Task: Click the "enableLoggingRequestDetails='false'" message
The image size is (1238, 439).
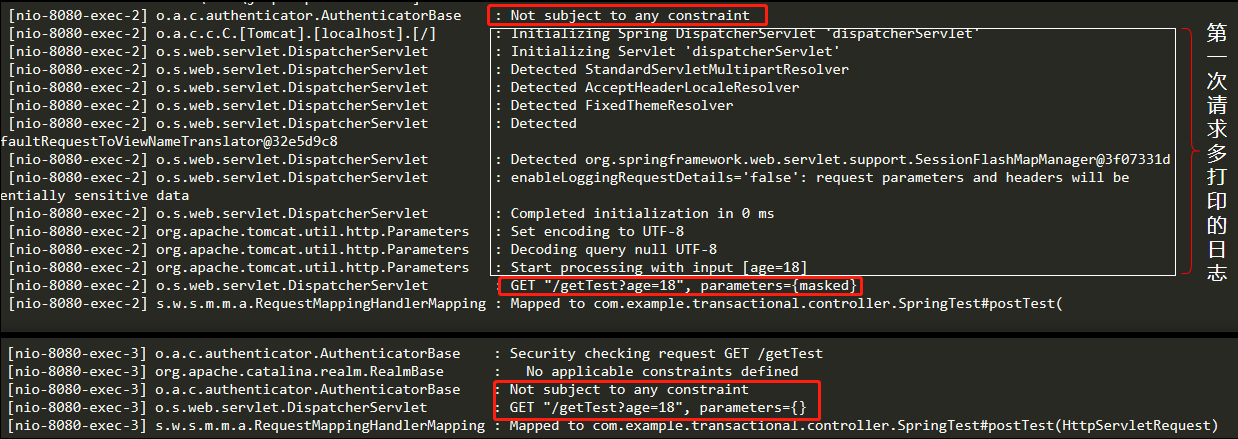Action: point(819,178)
